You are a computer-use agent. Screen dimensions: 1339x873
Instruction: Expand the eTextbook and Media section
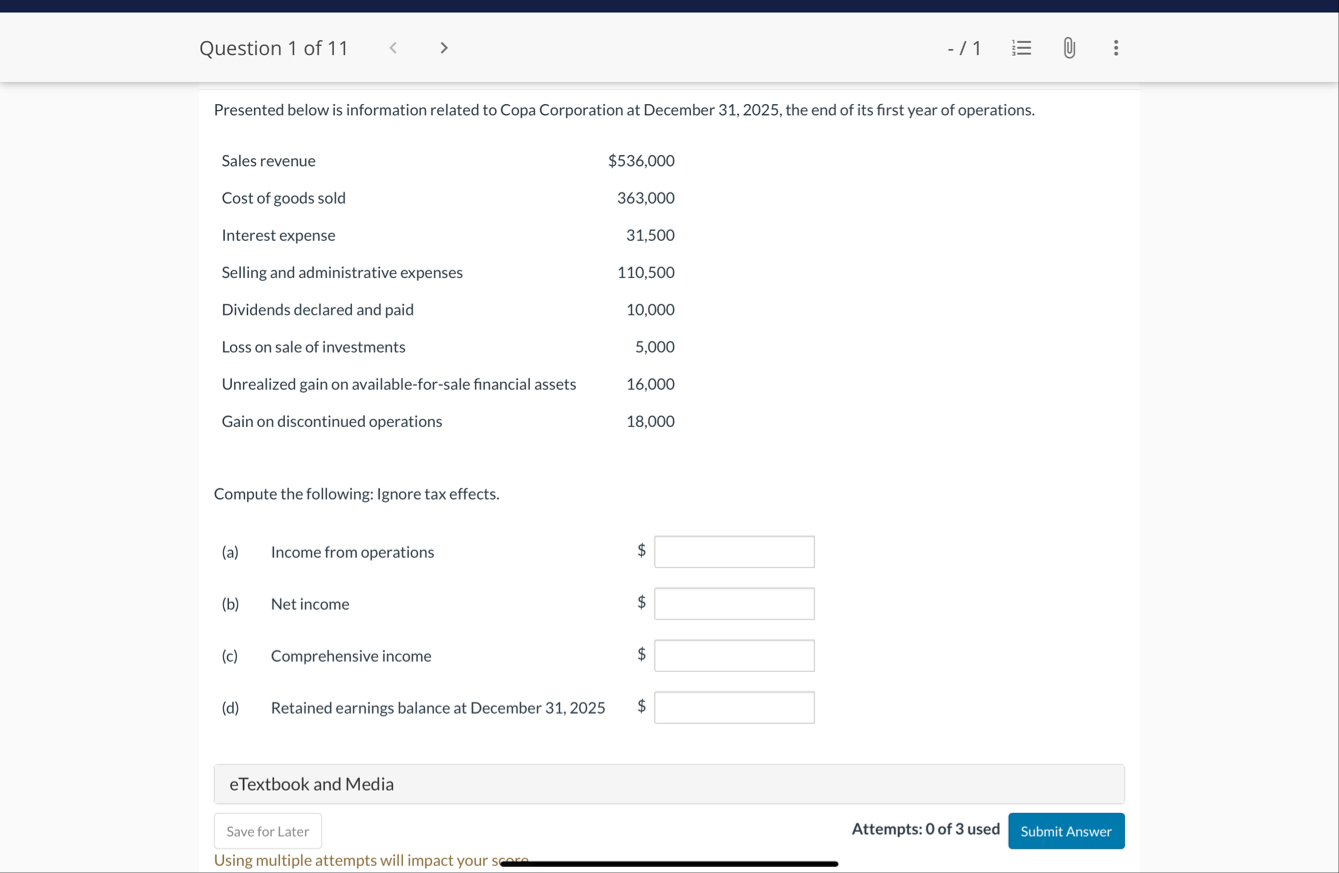(x=669, y=784)
